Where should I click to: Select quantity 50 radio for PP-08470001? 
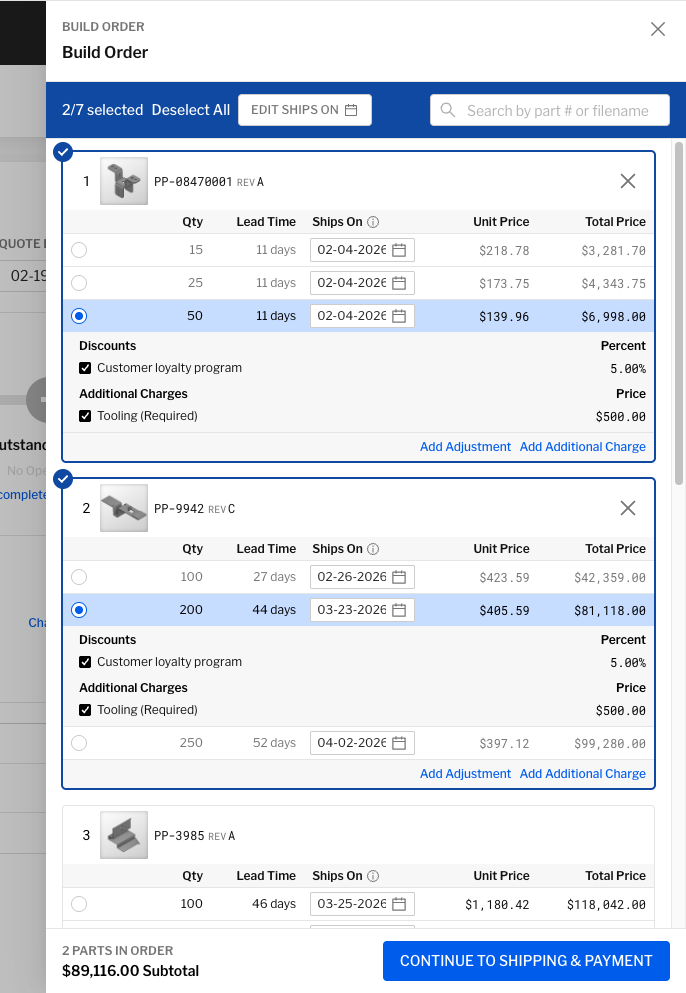pyautogui.click(x=79, y=316)
